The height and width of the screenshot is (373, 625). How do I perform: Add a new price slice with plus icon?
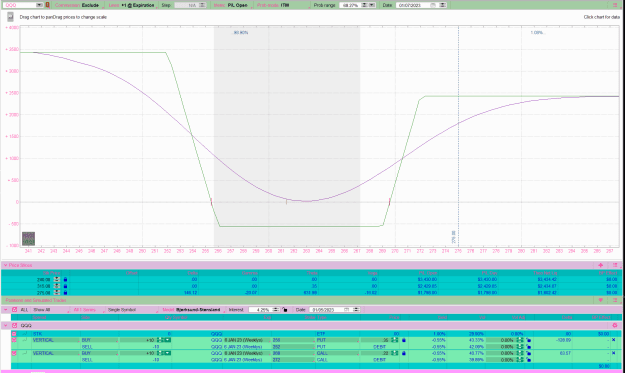coord(600,265)
